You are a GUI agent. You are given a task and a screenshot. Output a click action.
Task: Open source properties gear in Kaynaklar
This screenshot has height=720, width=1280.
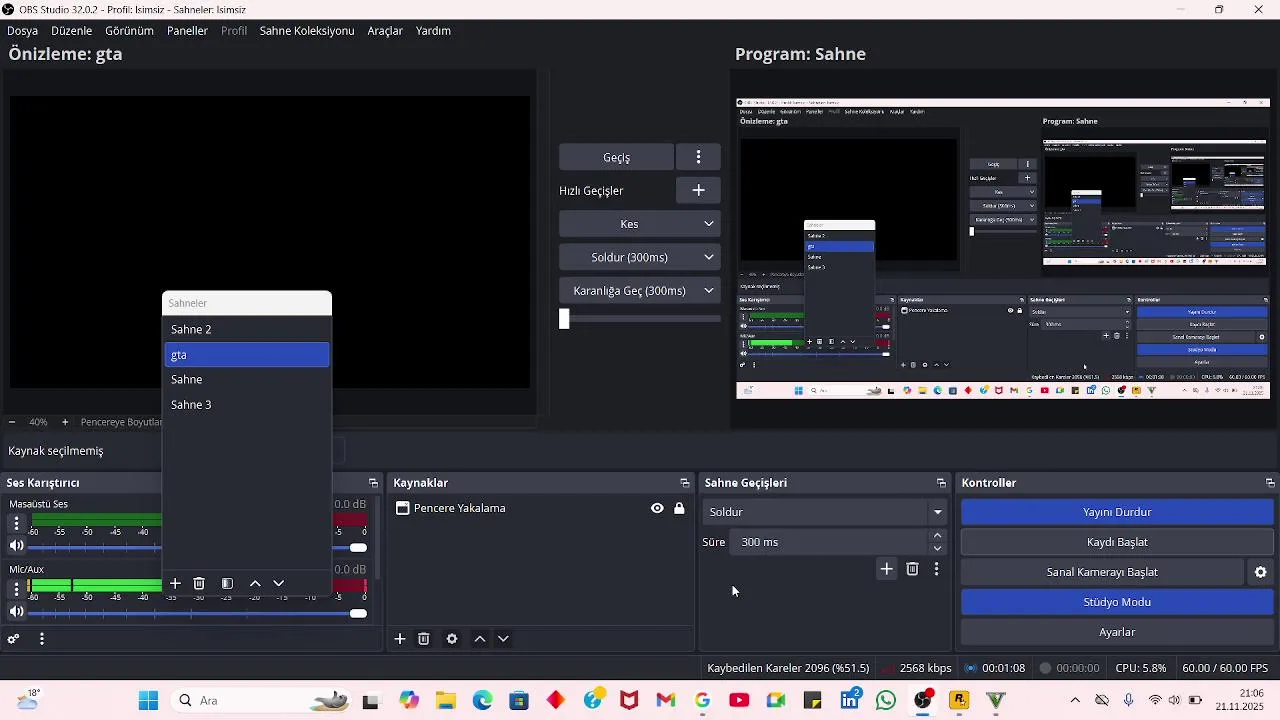coord(452,639)
